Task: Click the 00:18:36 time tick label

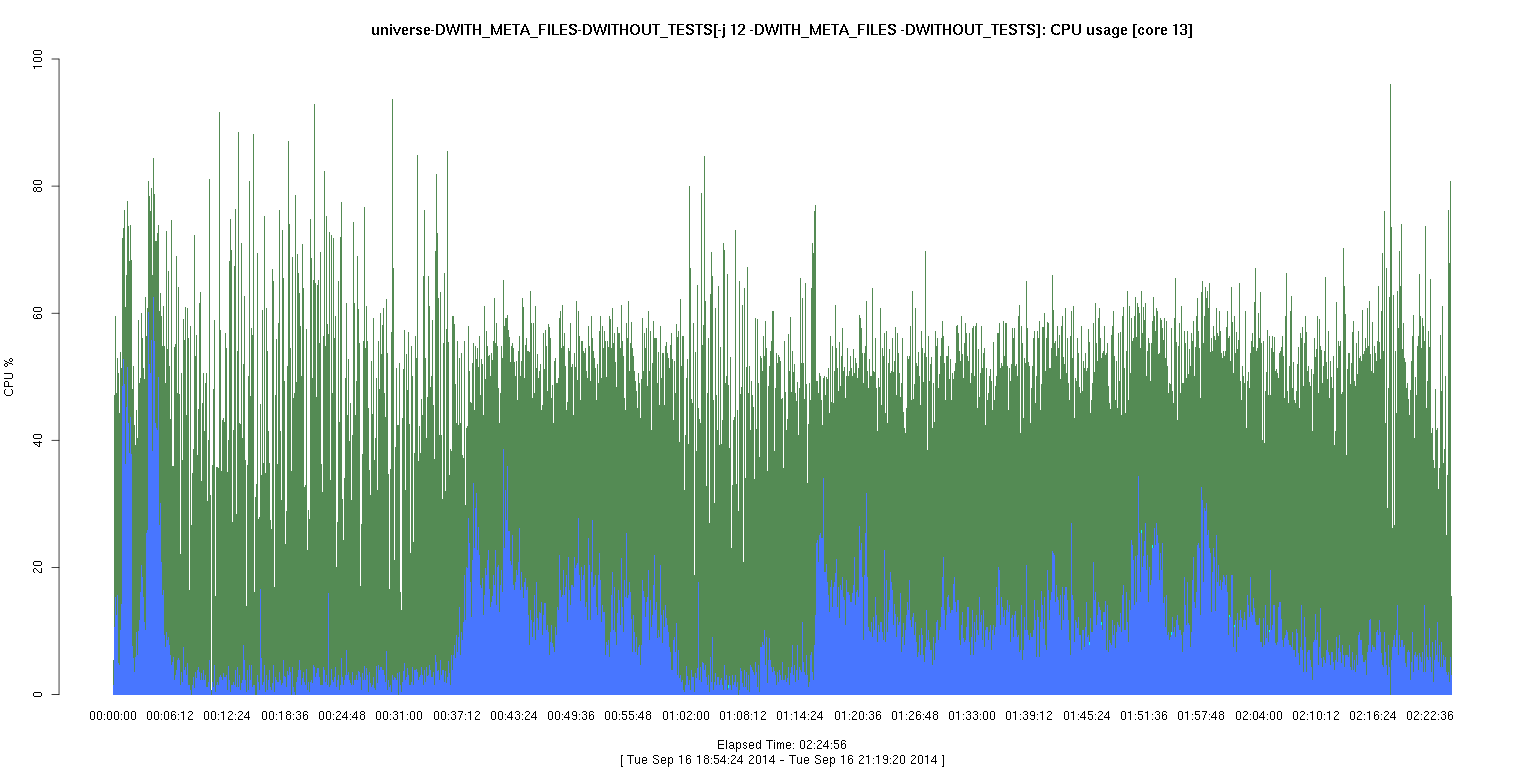Action: click(285, 716)
